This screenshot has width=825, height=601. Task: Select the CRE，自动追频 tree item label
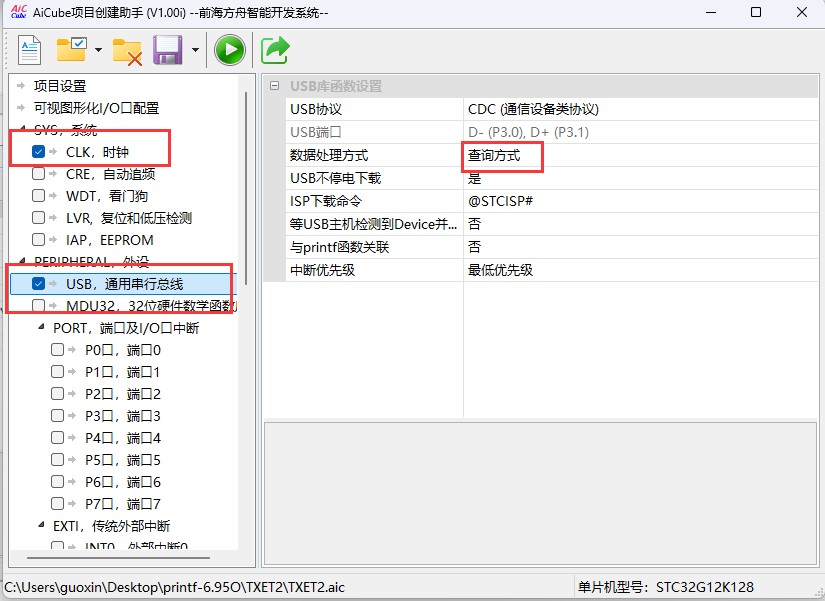click(110, 174)
